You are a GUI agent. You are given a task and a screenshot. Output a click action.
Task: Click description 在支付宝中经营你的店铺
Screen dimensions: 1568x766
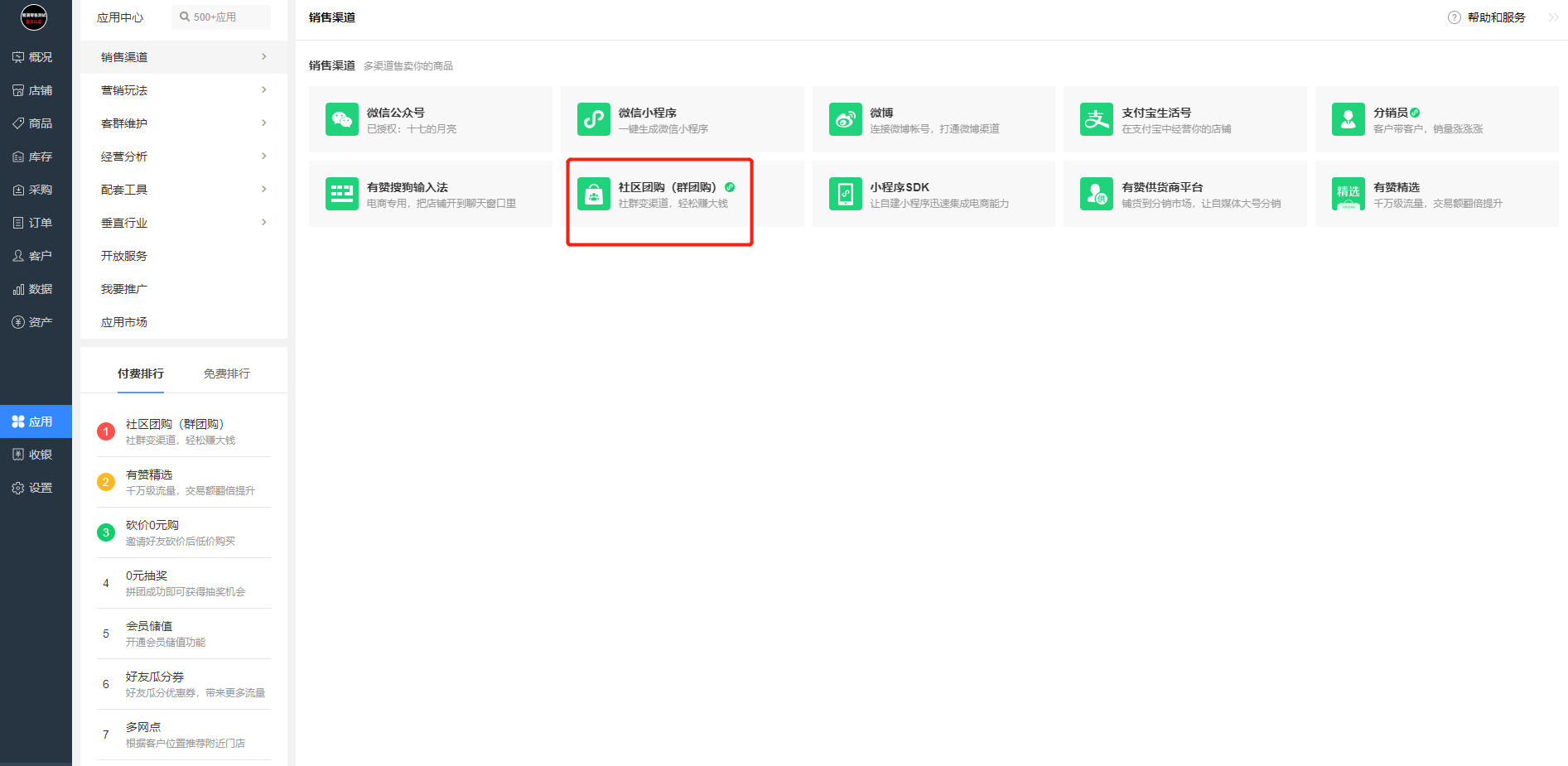pyautogui.click(x=1176, y=129)
